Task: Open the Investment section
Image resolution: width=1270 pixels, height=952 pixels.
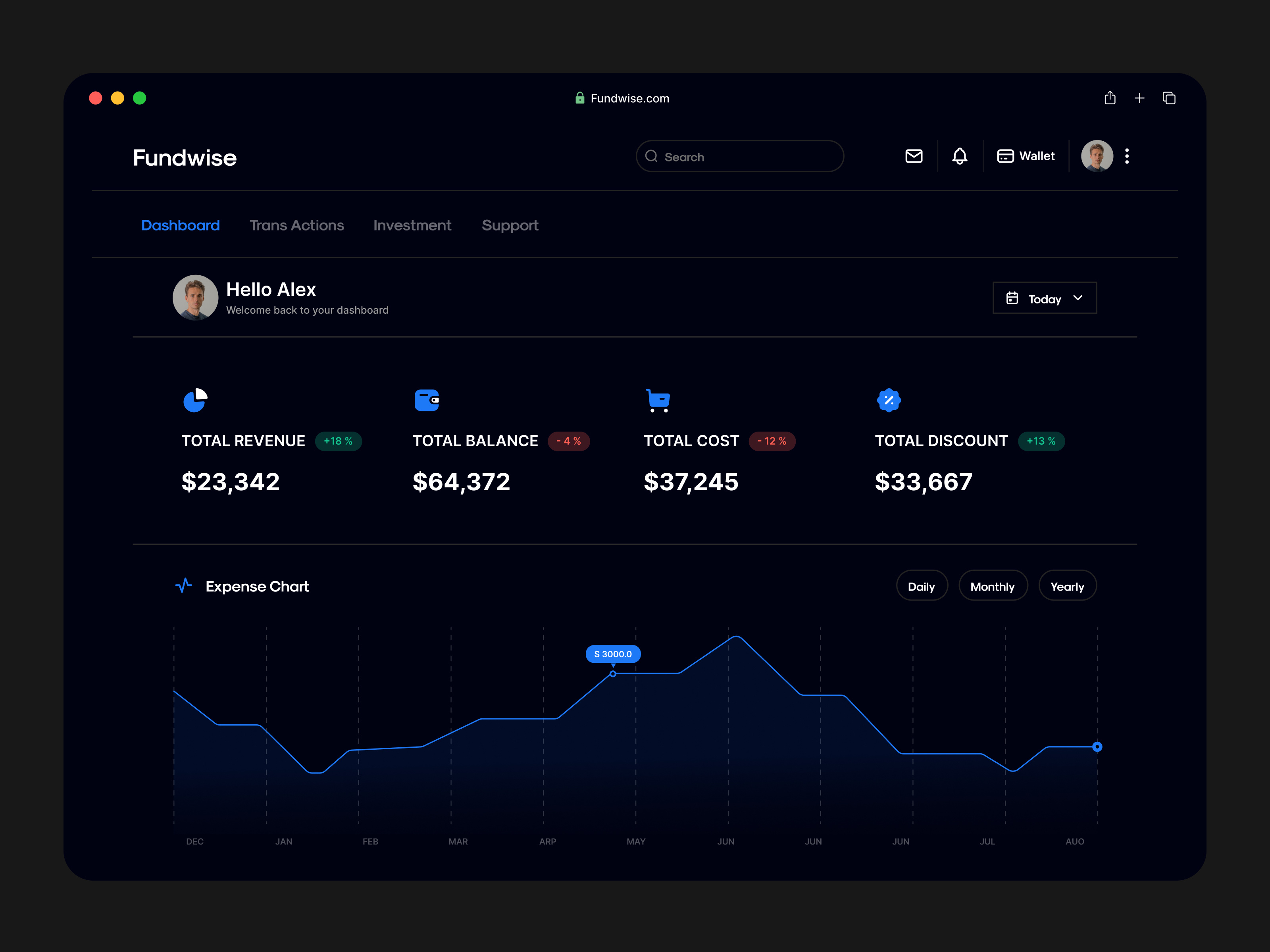Action: (x=412, y=225)
